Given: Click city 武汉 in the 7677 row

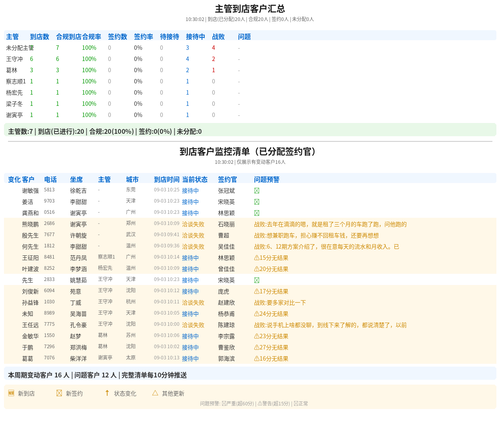Looking at the screenshot, I should pyautogui.click(x=131, y=235).
